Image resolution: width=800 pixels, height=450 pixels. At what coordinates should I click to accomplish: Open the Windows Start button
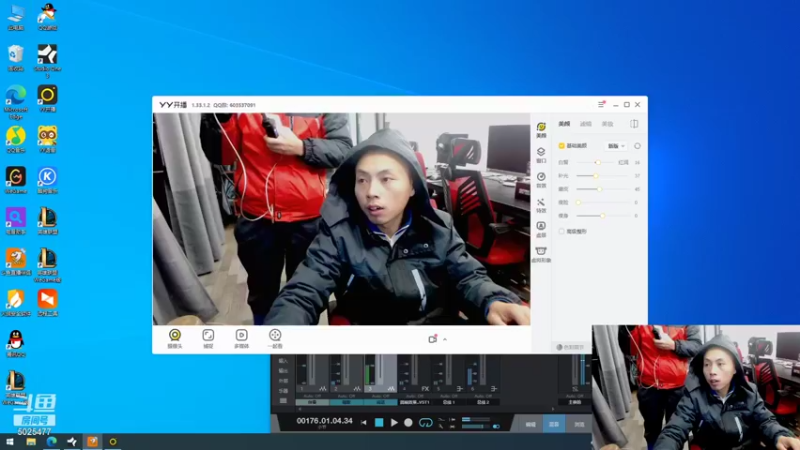point(10,442)
